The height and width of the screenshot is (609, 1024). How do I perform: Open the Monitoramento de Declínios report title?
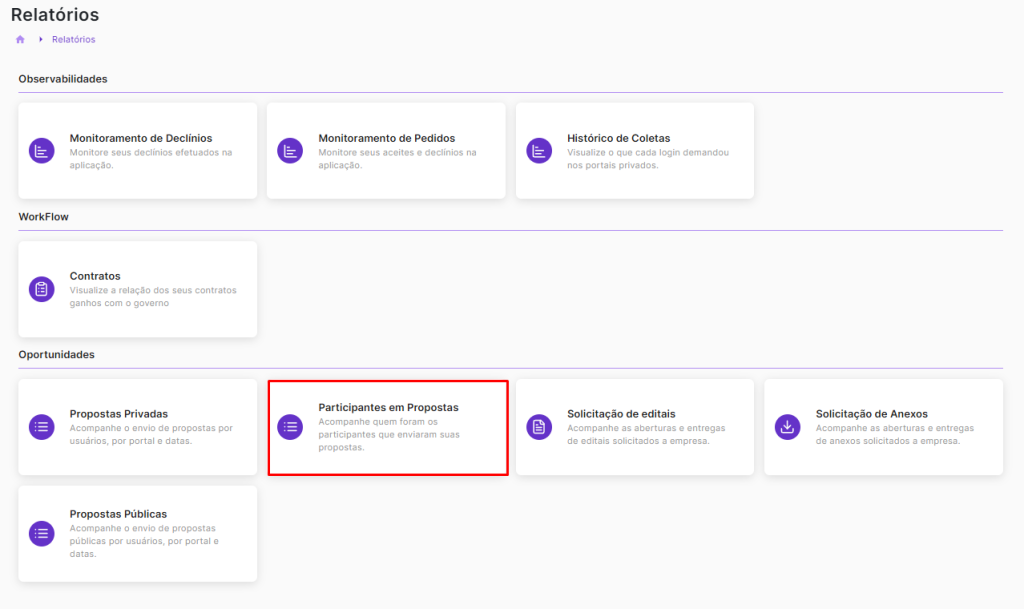point(140,138)
